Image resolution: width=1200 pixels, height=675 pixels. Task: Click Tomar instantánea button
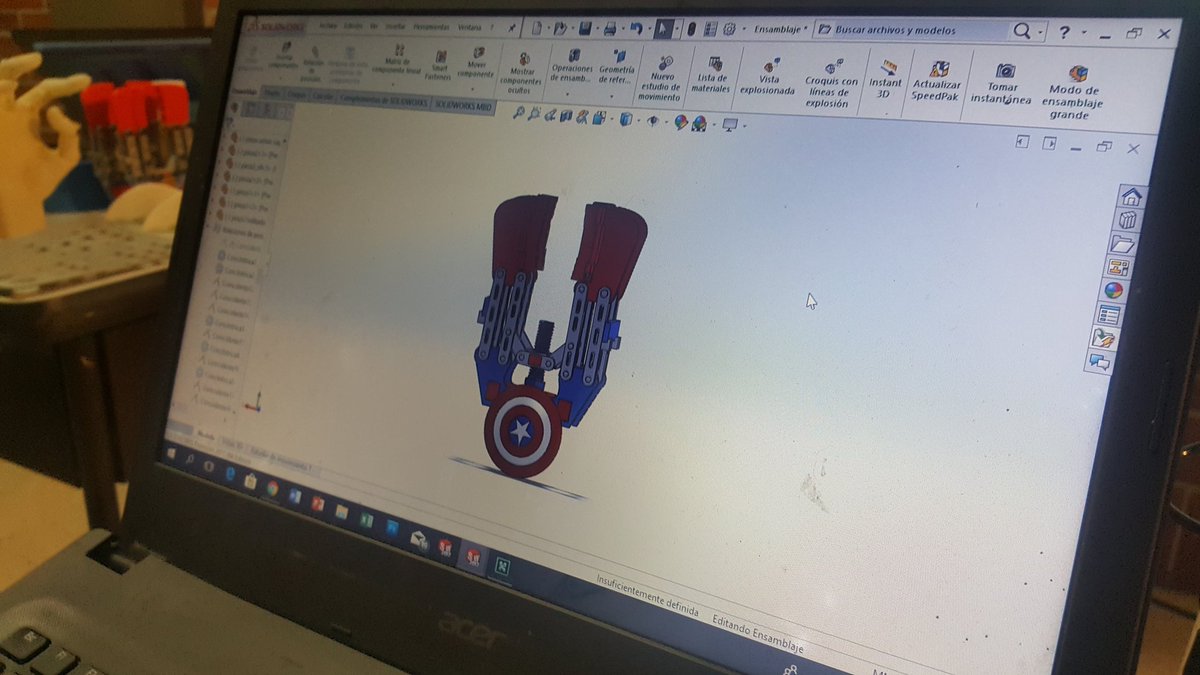click(x=1001, y=85)
